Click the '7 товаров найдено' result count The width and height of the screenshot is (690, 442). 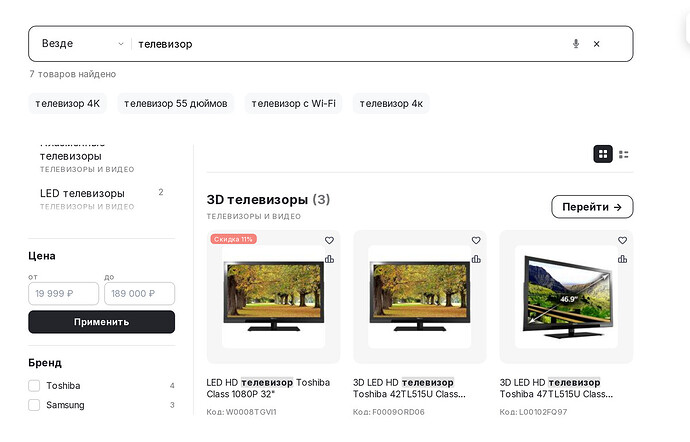coord(73,74)
